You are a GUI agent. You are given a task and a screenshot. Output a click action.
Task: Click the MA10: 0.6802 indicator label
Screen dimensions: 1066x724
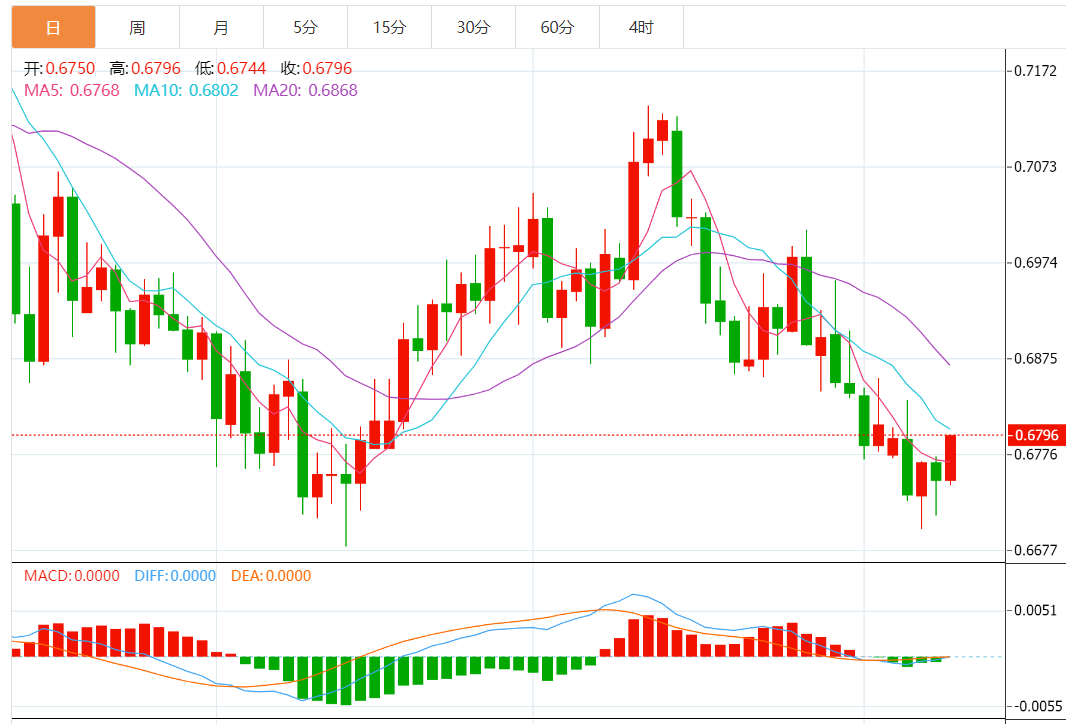pos(186,90)
